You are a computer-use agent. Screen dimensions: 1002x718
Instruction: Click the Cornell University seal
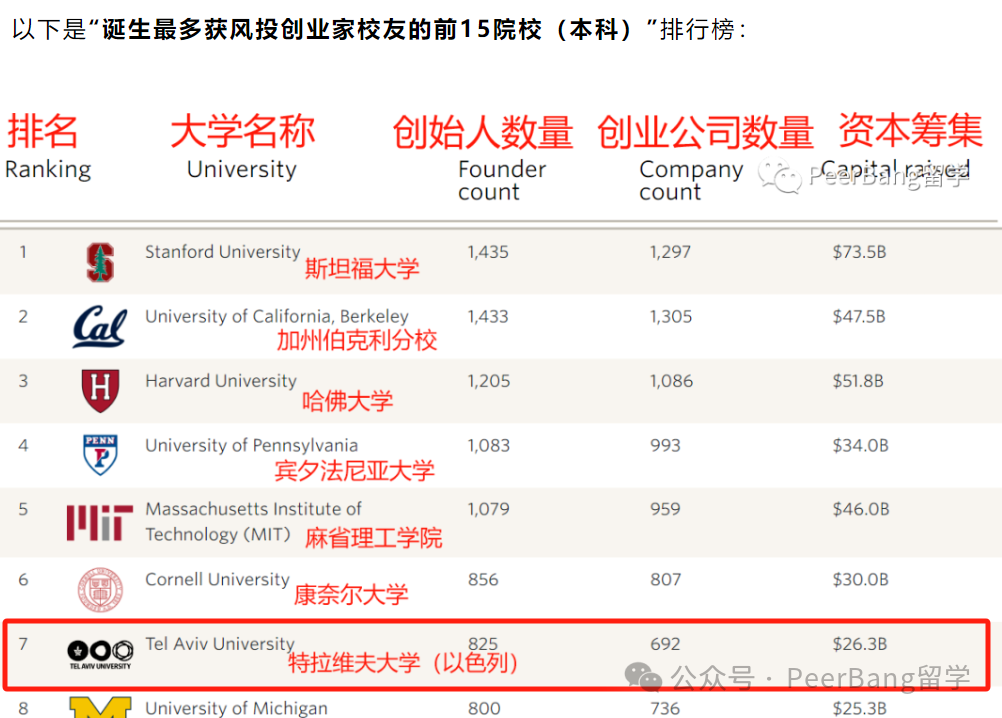(100, 590)
